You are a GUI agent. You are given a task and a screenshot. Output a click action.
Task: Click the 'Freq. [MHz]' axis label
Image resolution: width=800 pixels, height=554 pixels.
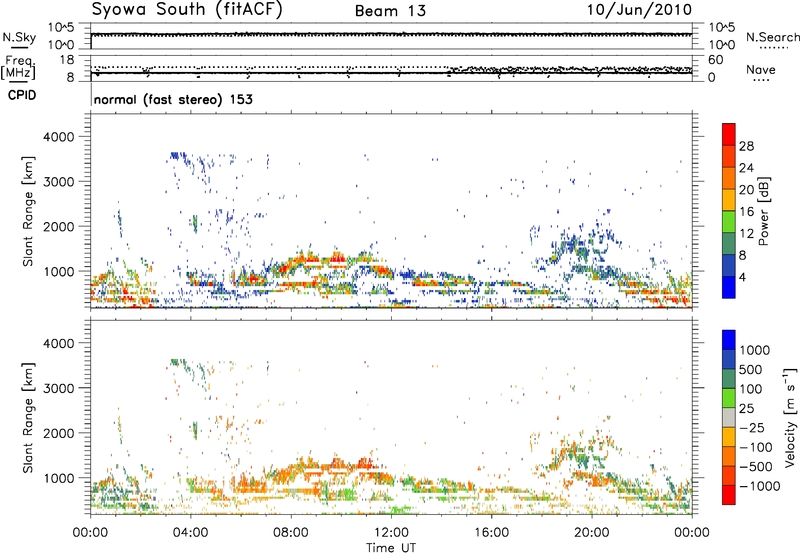click(18, 67)
